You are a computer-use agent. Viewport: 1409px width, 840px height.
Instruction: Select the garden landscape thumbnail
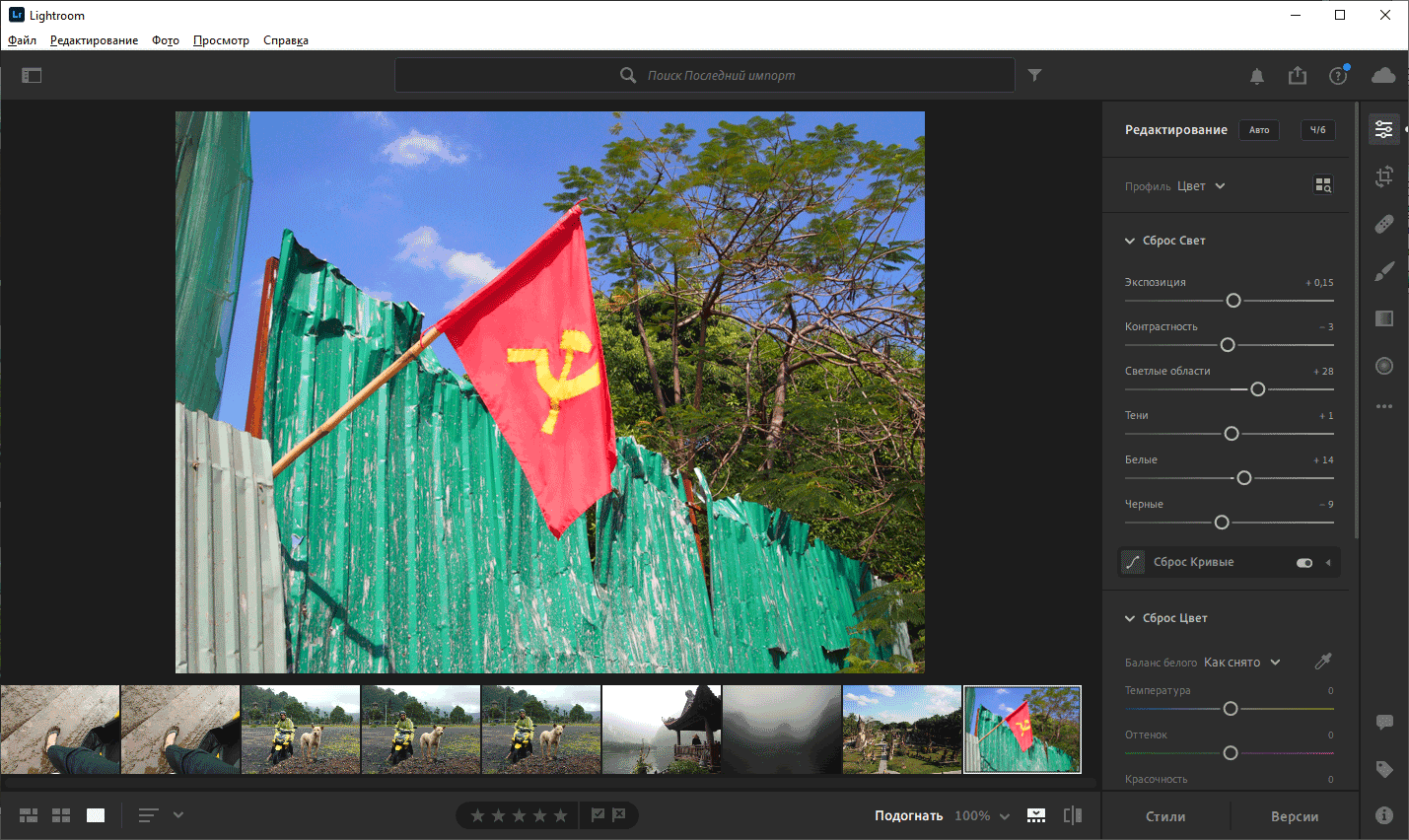pos(902,730)
